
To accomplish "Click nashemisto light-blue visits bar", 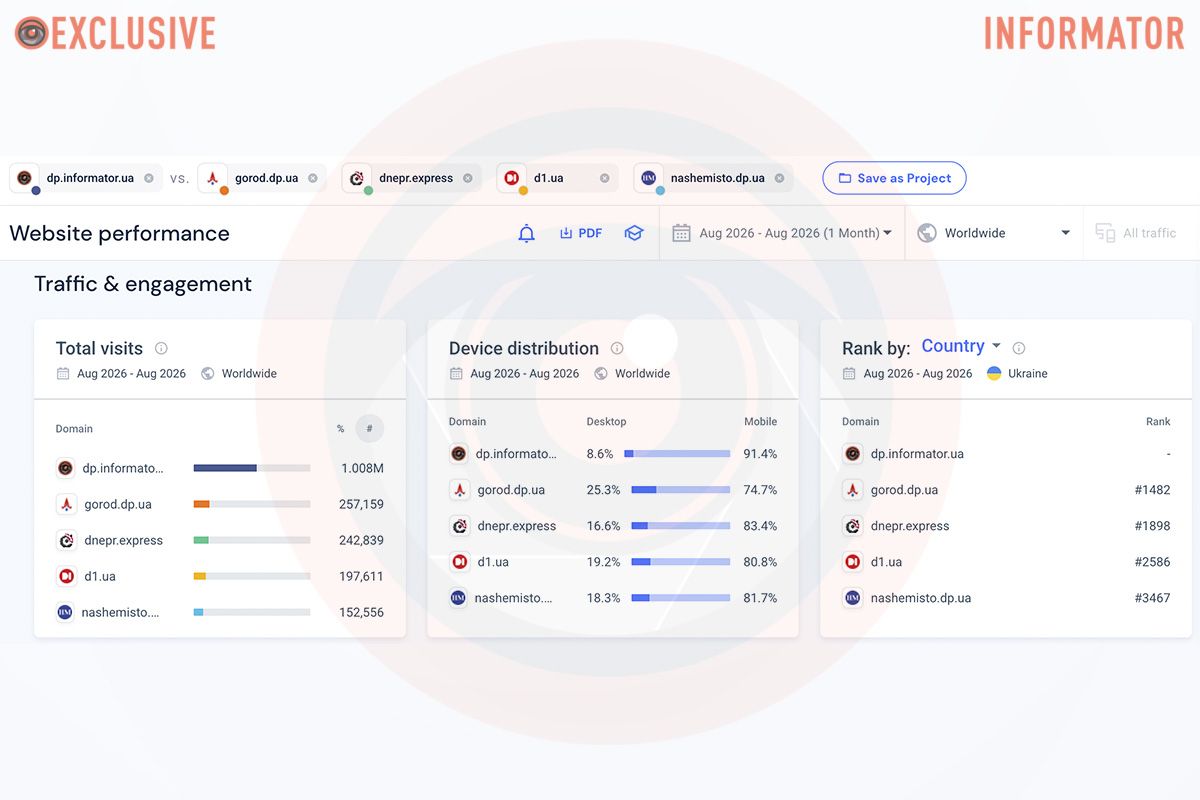I will click(x=199, y=612).
